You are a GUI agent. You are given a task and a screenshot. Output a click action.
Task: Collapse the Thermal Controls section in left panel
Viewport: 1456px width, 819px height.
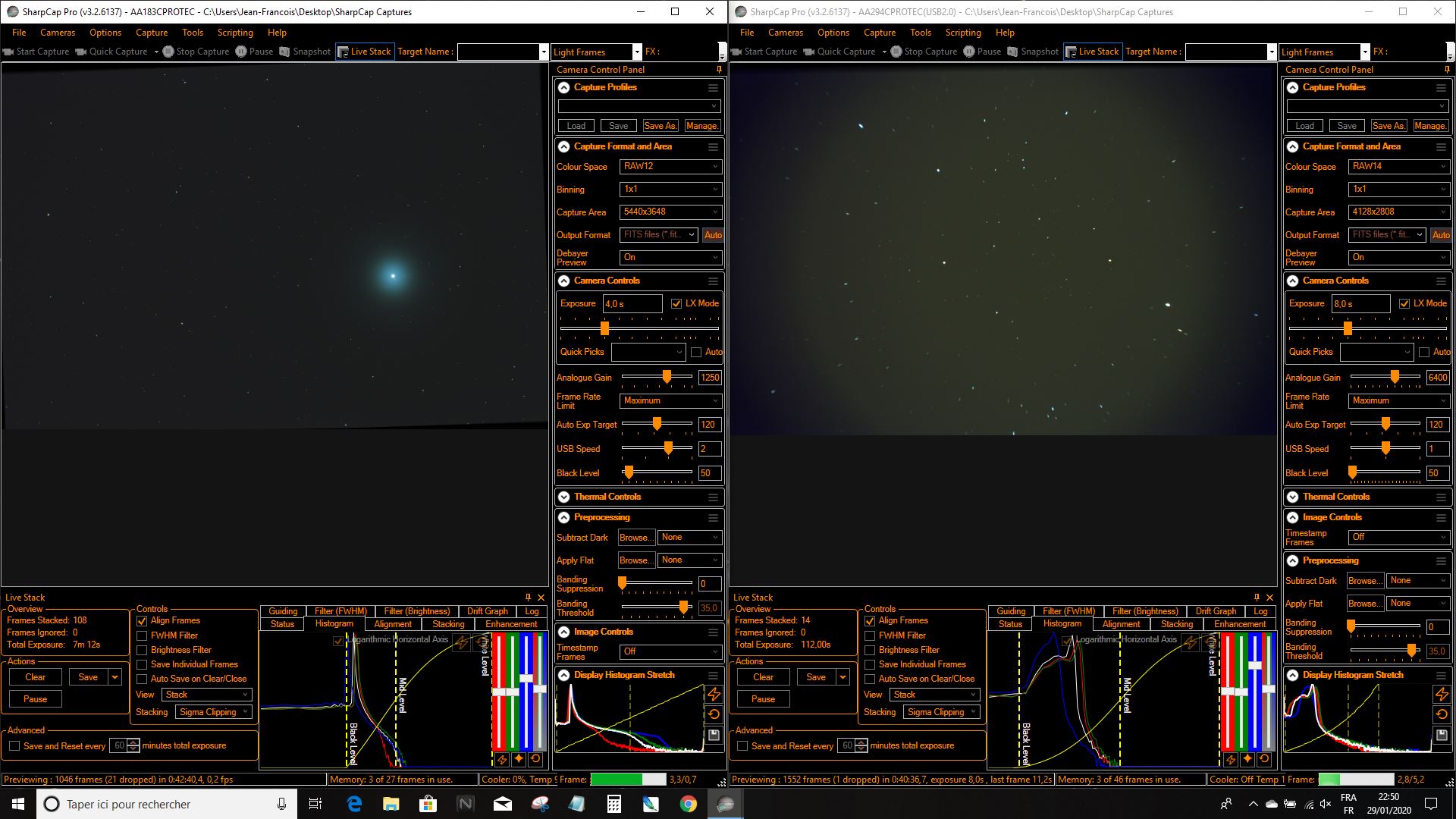563,497
